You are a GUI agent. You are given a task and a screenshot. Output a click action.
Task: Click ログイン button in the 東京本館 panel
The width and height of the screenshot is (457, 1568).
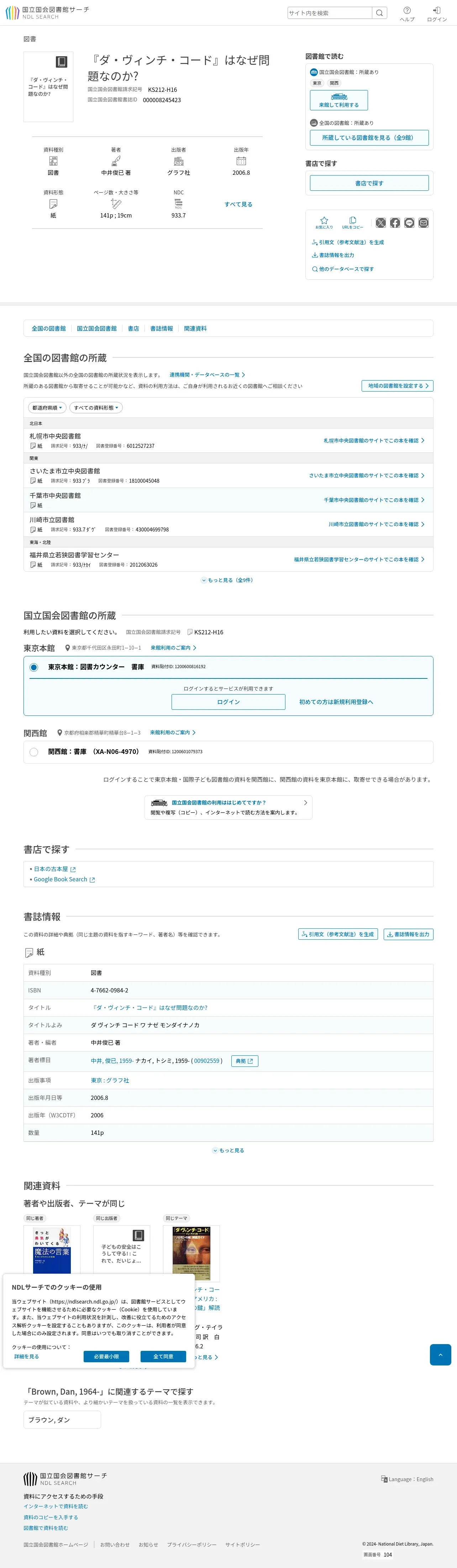click(228, 702)
